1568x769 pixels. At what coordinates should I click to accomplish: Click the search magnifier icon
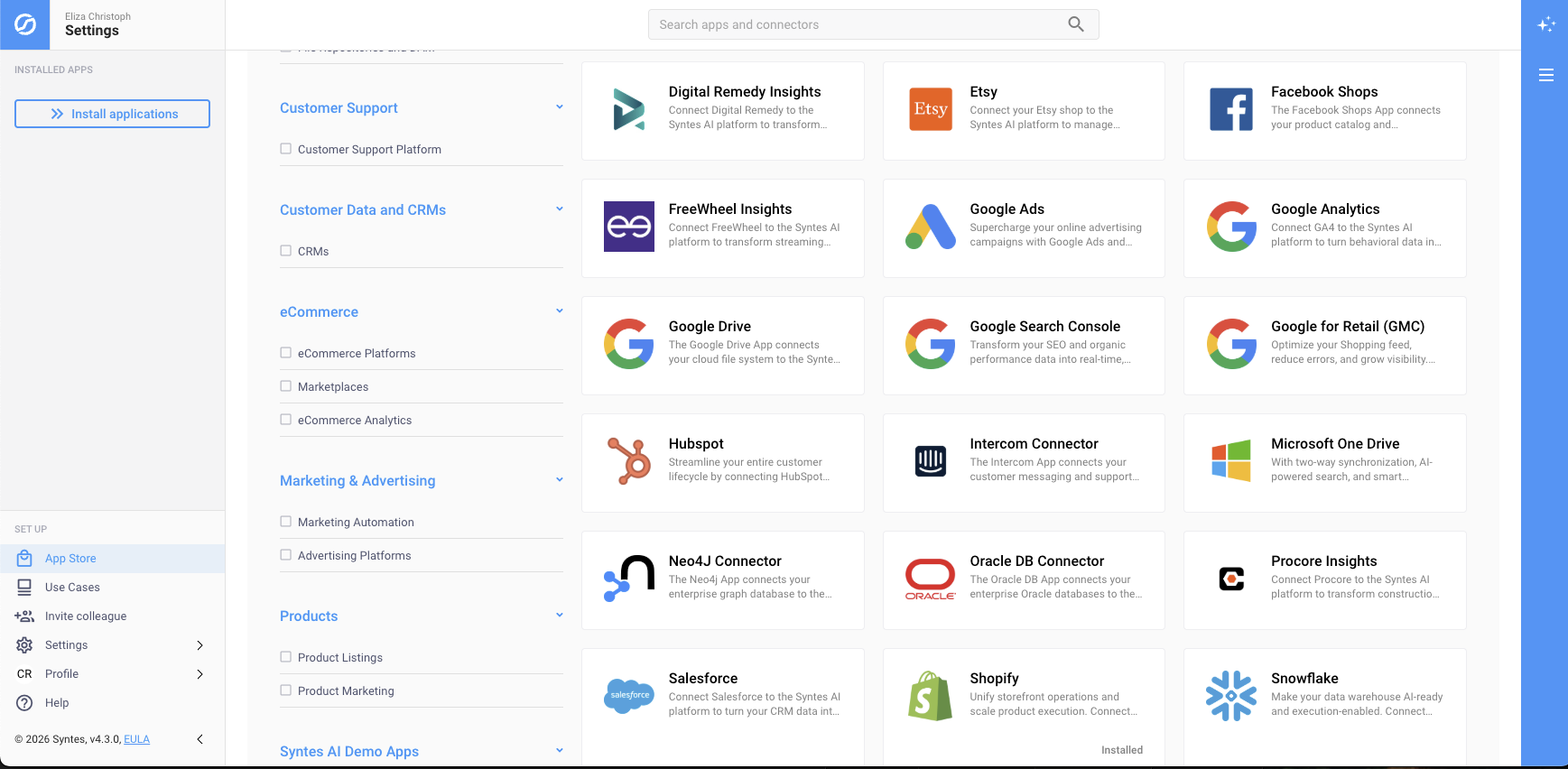click(x=1075, y=24)
